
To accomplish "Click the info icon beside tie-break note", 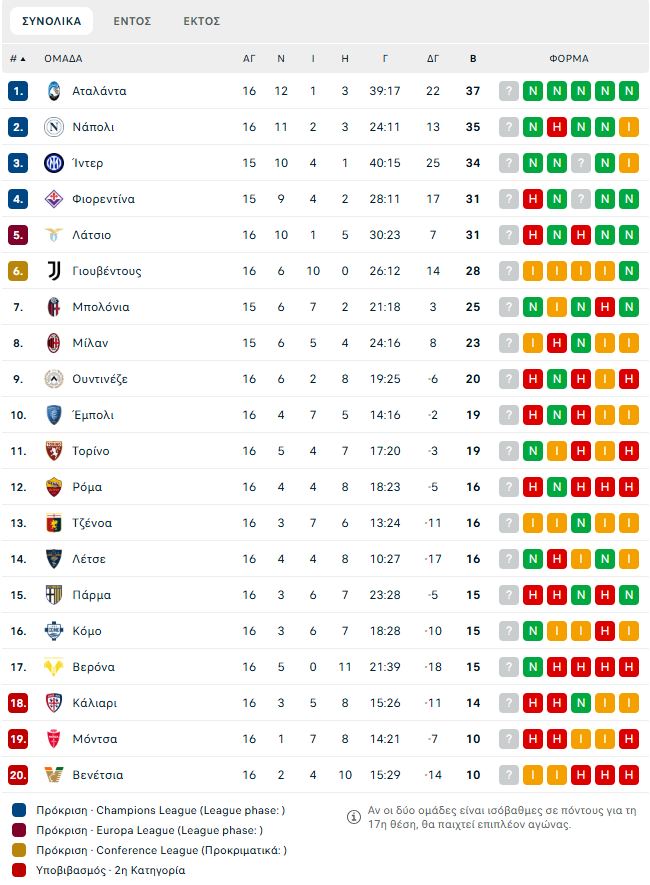I will tap(354, 817).
